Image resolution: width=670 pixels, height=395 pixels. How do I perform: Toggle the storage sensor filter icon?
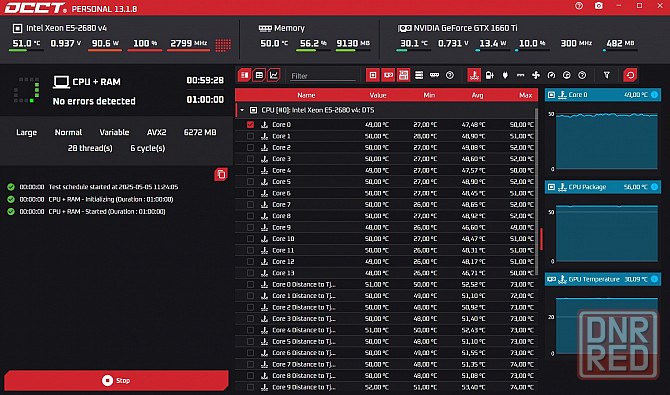(x=419, y=75)
